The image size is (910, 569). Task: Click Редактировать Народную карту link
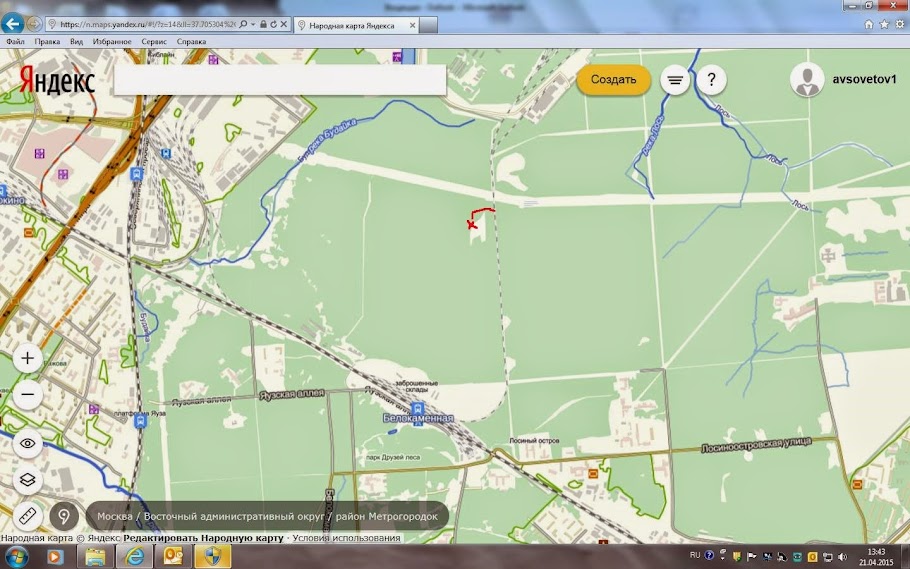203,538
